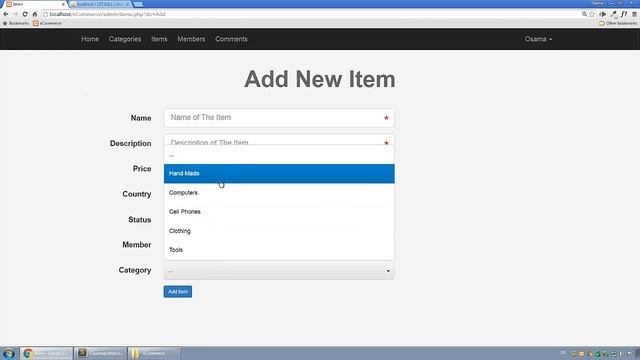Open Items in the navbar

(159, 39)
